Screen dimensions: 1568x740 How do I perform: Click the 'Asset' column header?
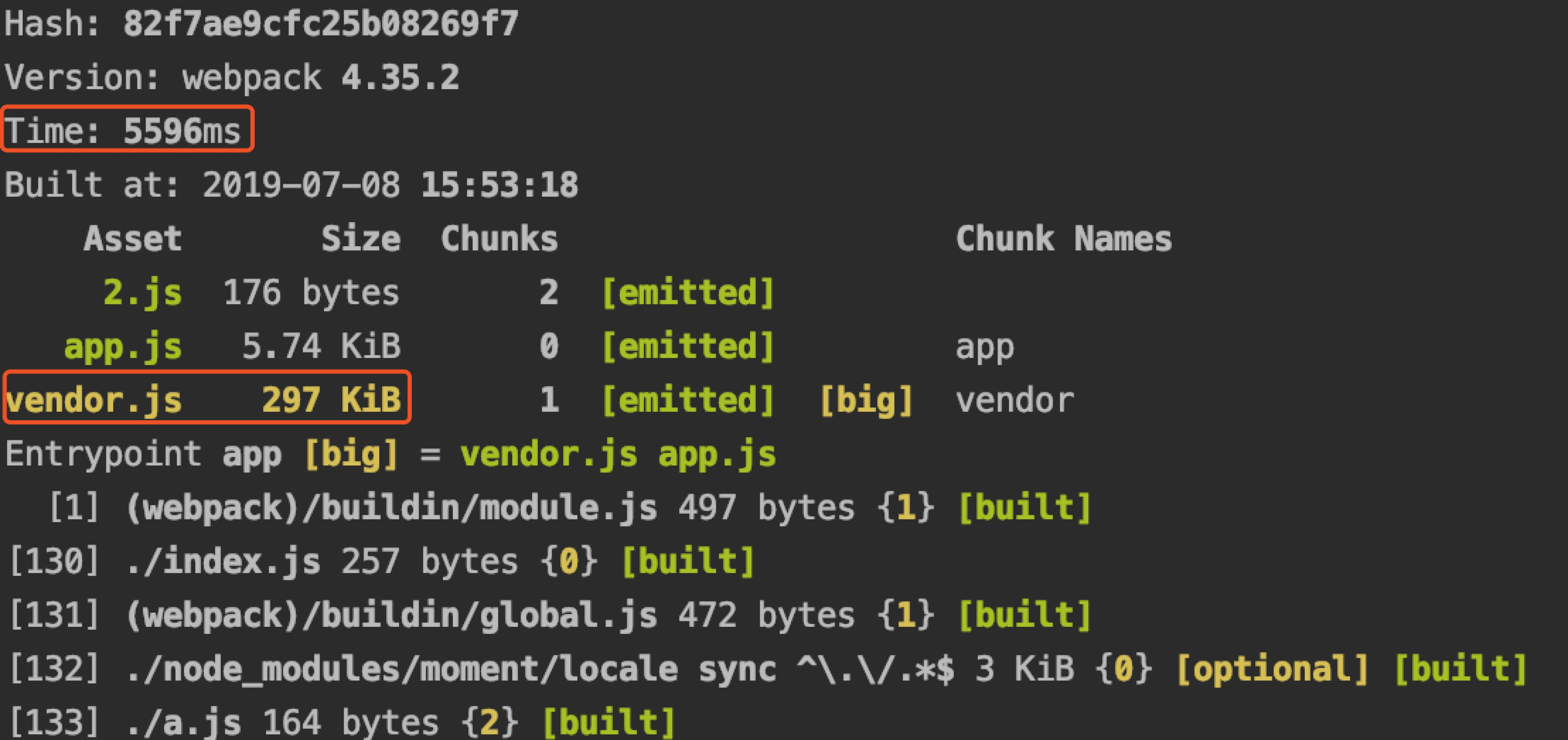pos(133,238)
